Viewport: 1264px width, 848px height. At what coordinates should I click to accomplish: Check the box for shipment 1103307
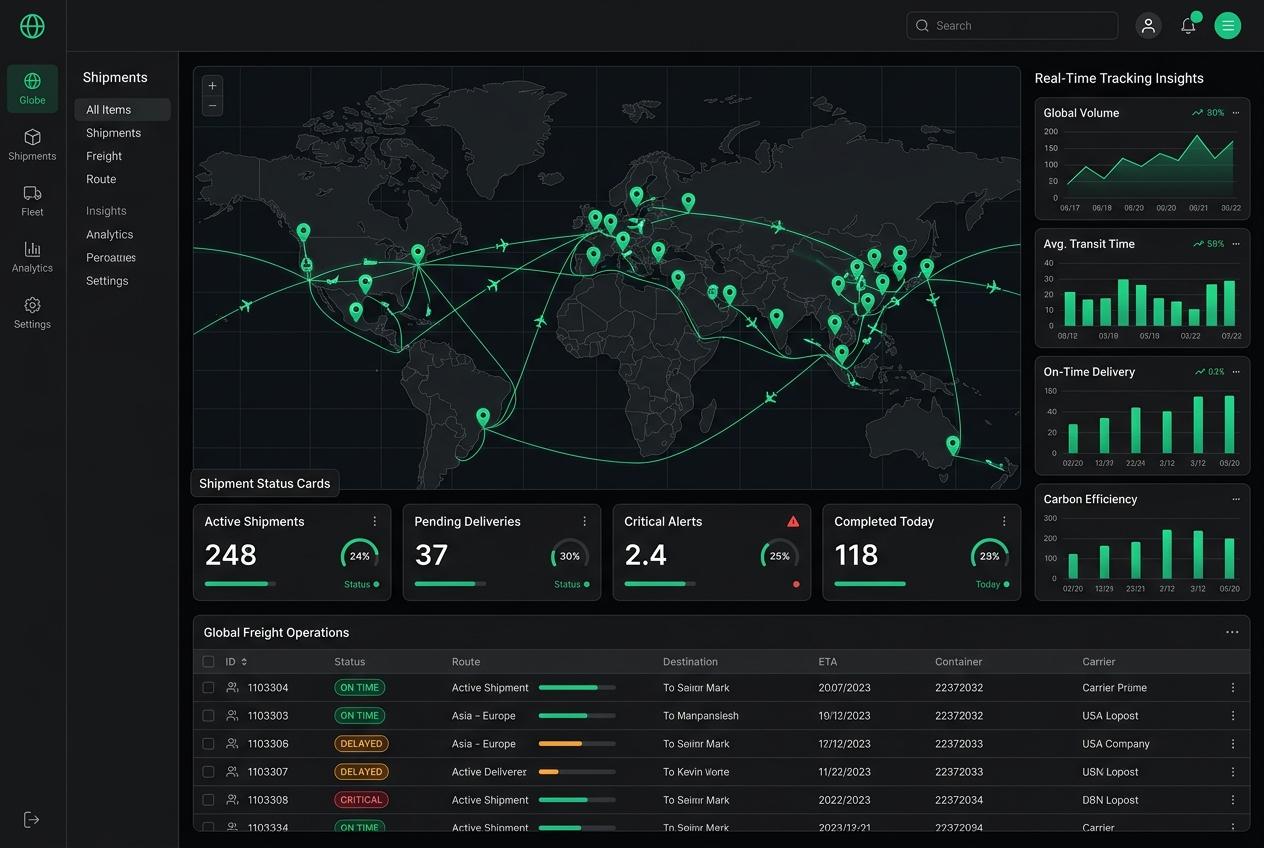[x=208, y=772]
